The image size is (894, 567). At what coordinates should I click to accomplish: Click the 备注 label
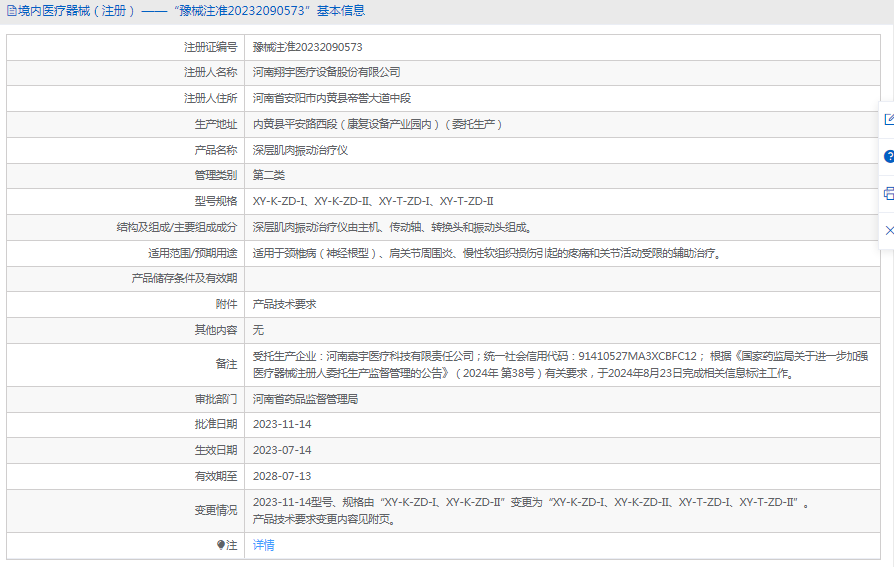226,364
